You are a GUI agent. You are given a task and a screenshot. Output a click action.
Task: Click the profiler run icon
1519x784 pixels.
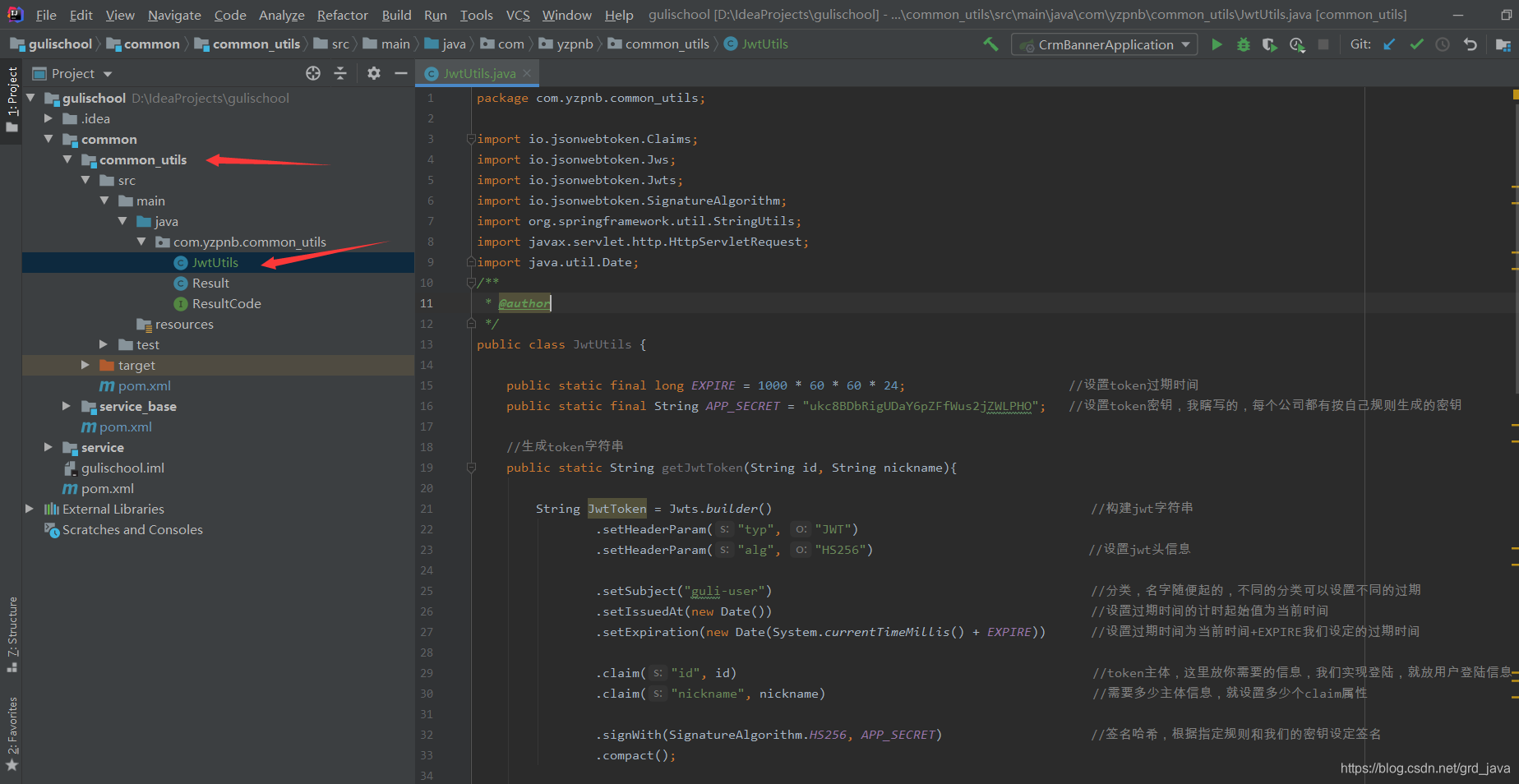(1297, 44)
